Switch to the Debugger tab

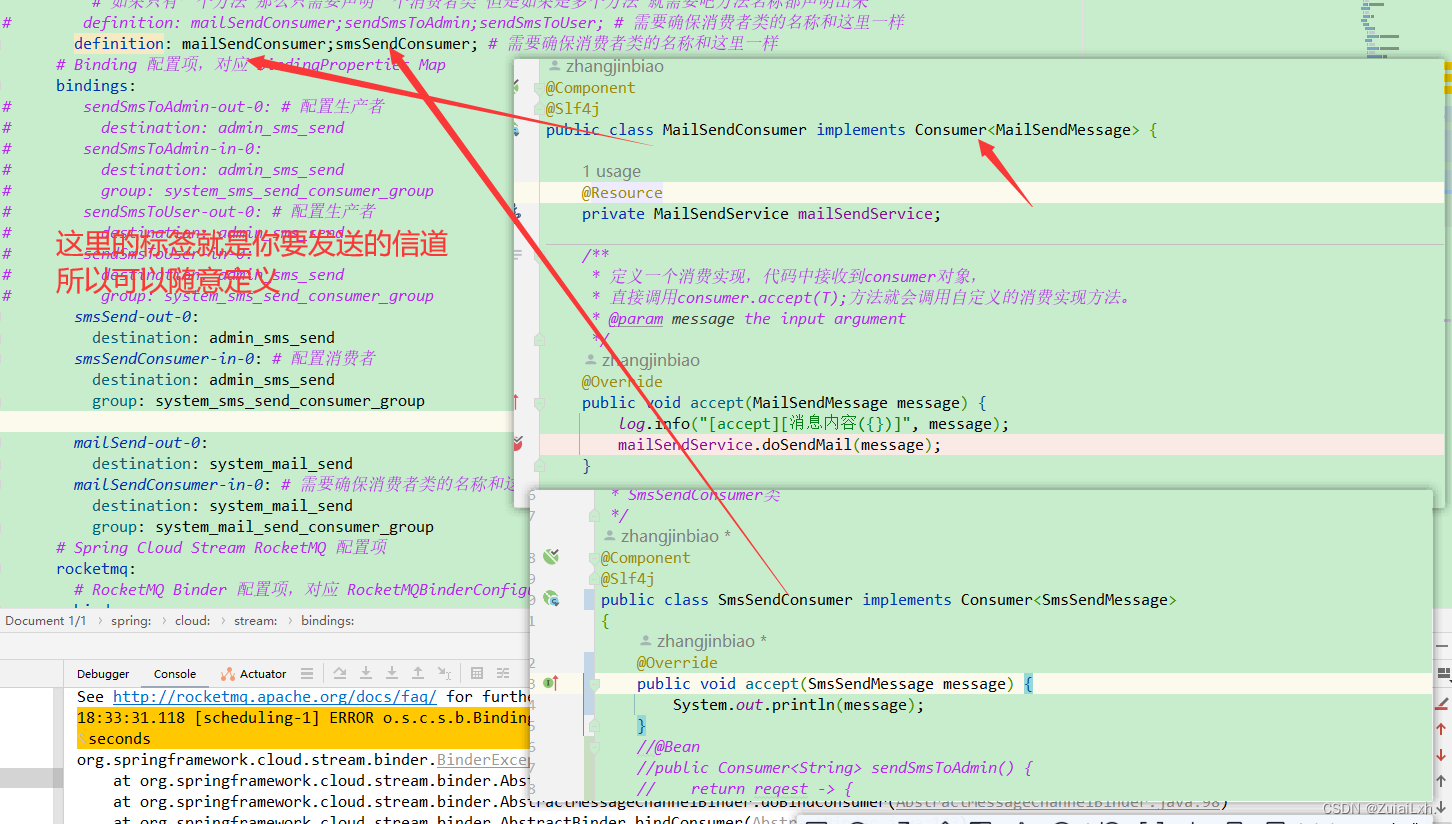(x=103, y=673)
